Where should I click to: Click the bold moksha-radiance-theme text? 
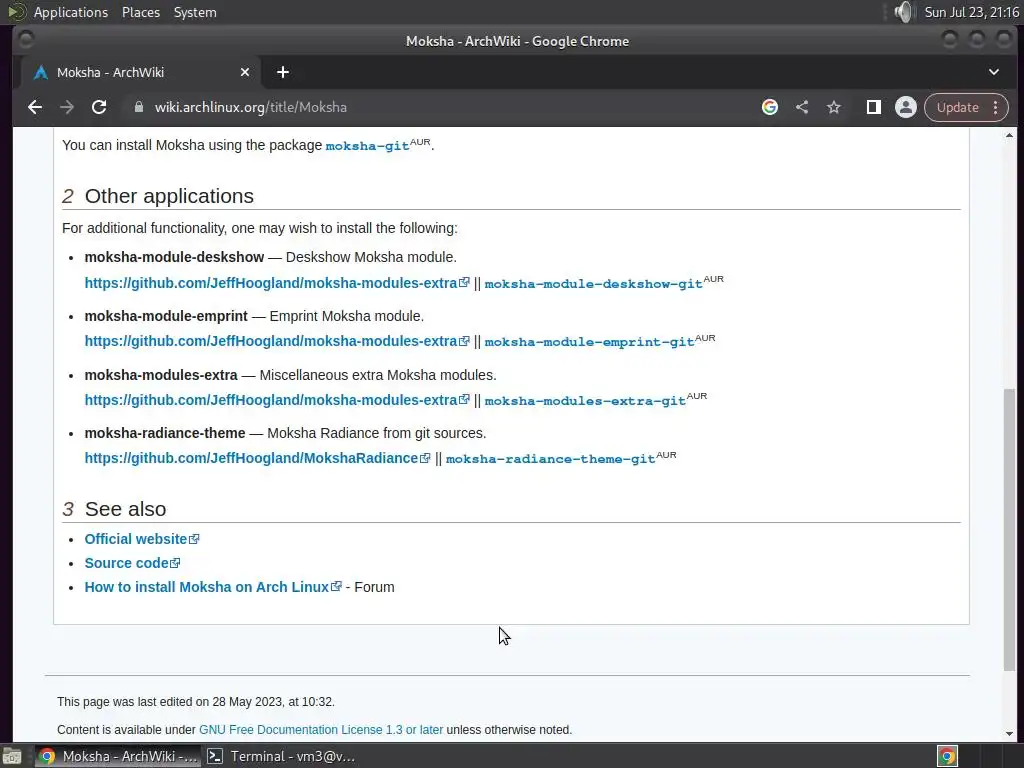coord(165,433)
